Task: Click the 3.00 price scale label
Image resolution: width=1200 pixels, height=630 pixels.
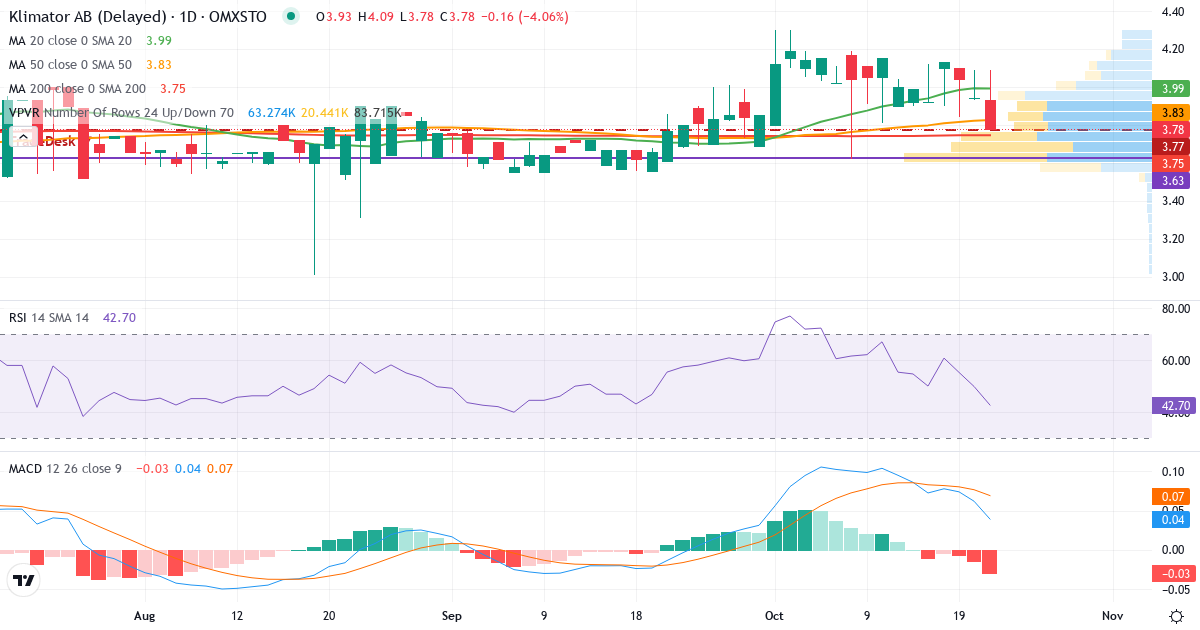Action: pyautogui.click(x=1172, y=277)
